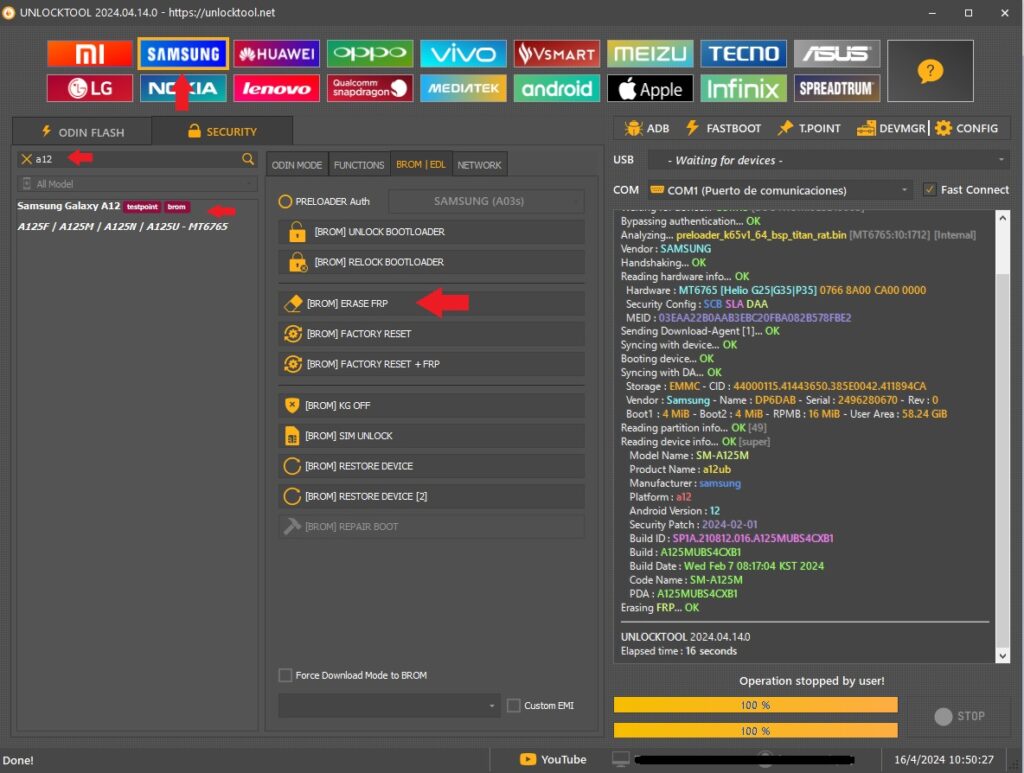Click the log panel vertical scrollbar
Image resolution: width=1024 pixels, height=773 pixels.
[x=1003, y=430]
